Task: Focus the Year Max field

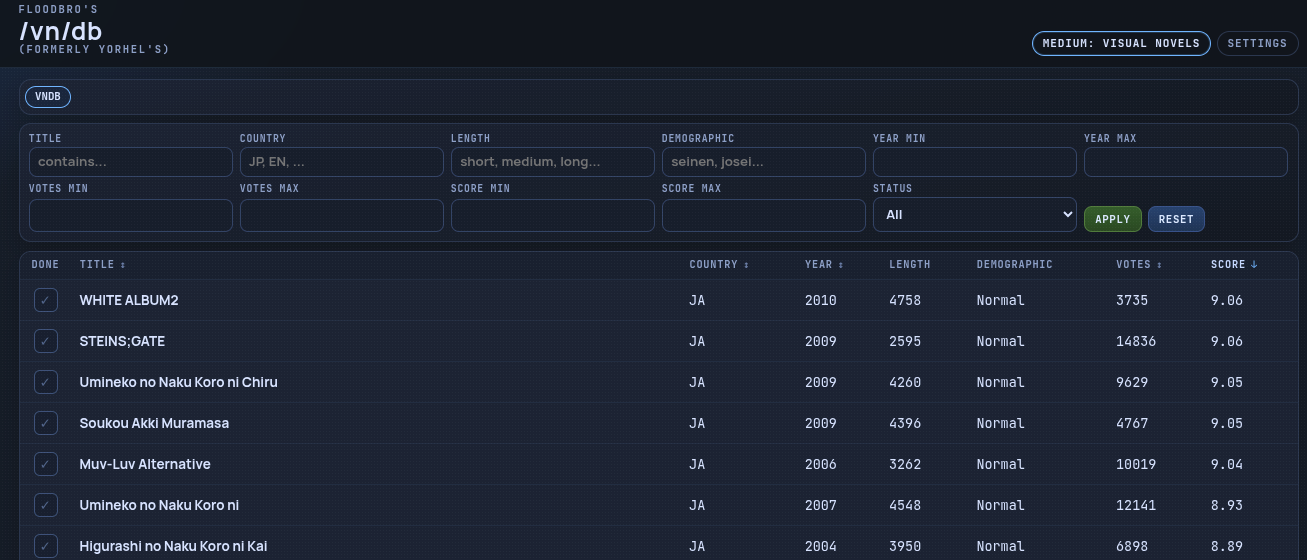Action: click(1186, 162)
